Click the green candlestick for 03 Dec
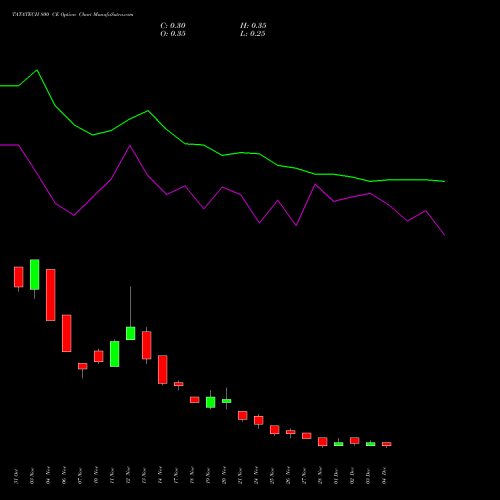 click(x=371, y=444)
